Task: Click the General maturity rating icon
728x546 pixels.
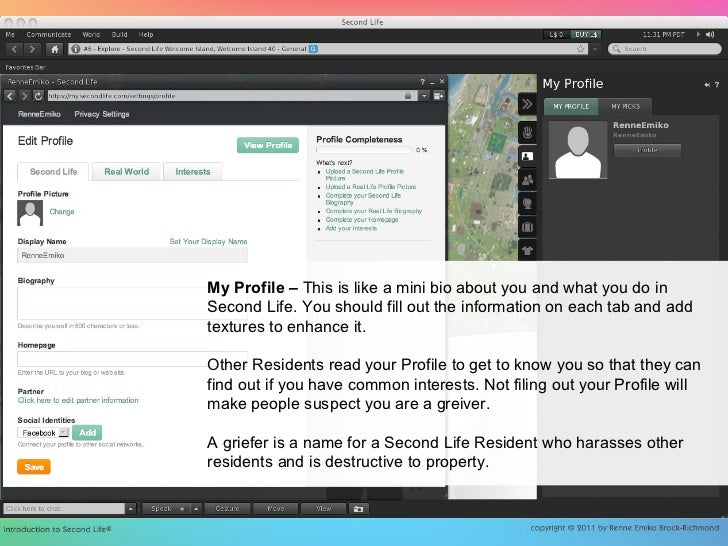Action: click(314, 48)
